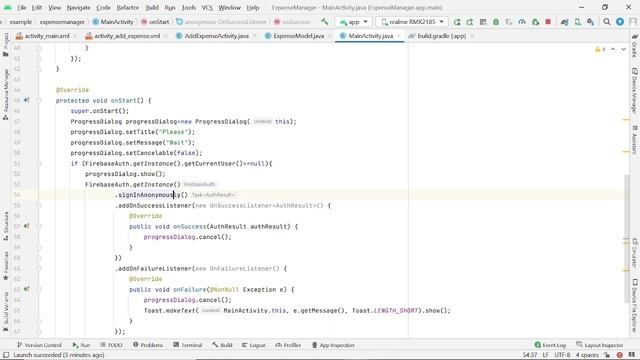Open the Favorites tool window
Viewport: 640px width, 360px height.
click(6, 266)
